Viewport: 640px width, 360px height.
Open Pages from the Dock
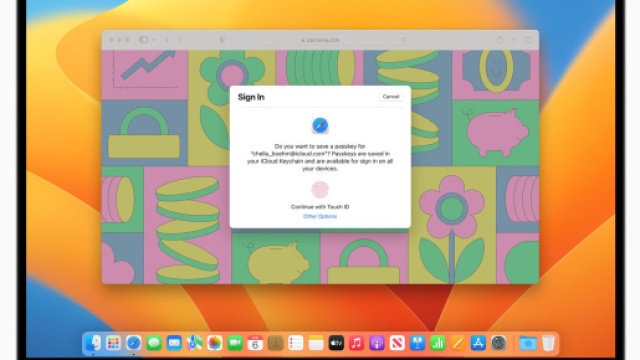click(x=458, y=343)
